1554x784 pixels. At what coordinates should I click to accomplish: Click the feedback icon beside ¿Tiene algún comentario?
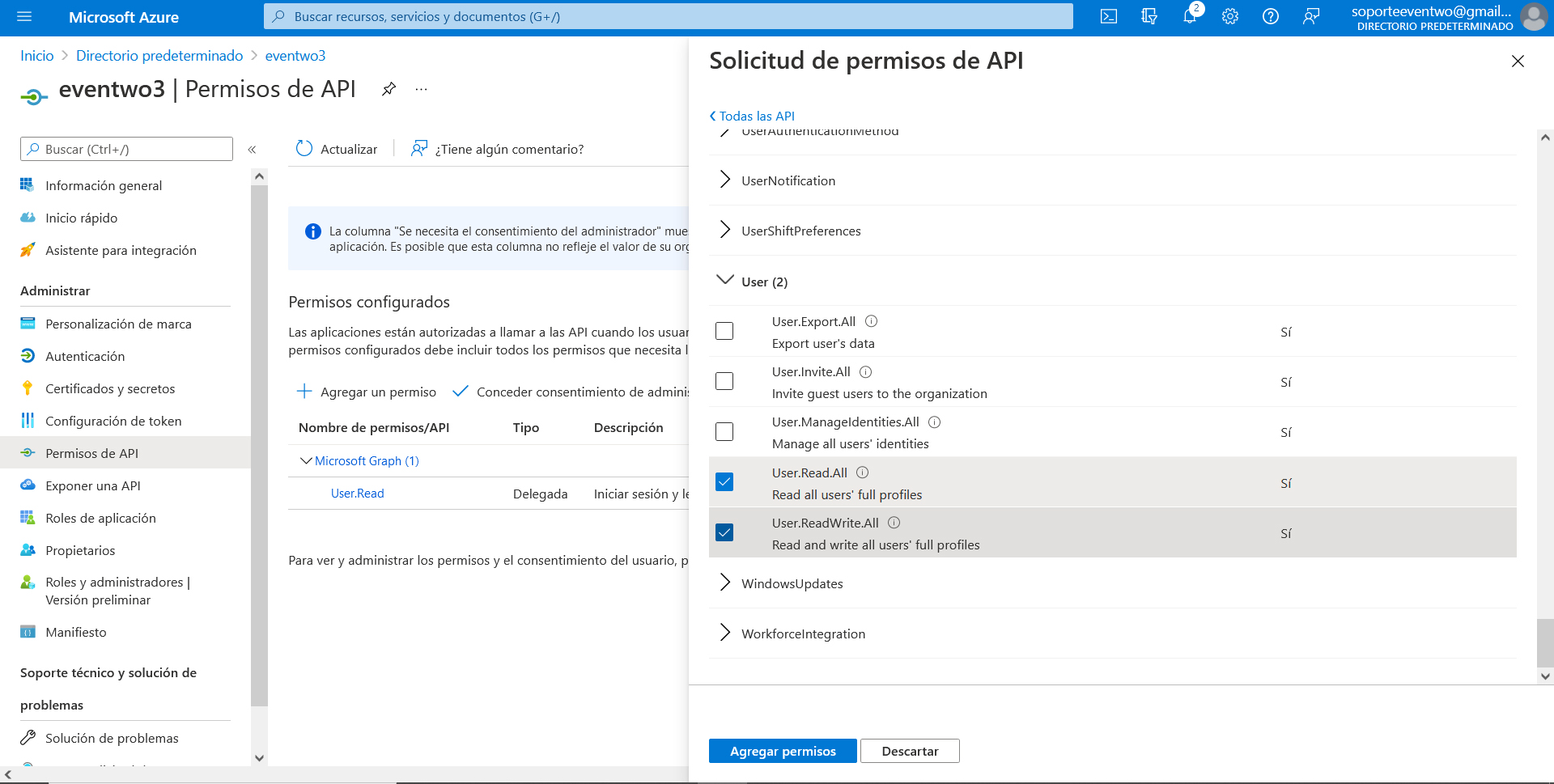click(x=419, y=149)
